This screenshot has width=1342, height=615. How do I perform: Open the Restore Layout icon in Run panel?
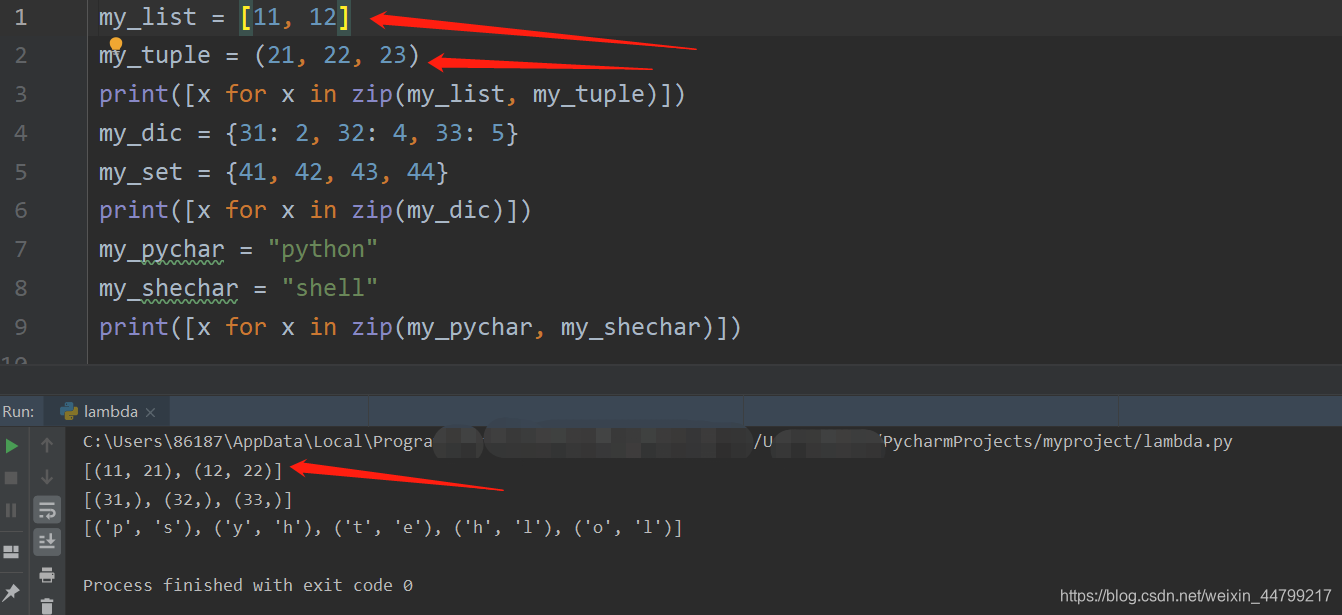(12, 551)
